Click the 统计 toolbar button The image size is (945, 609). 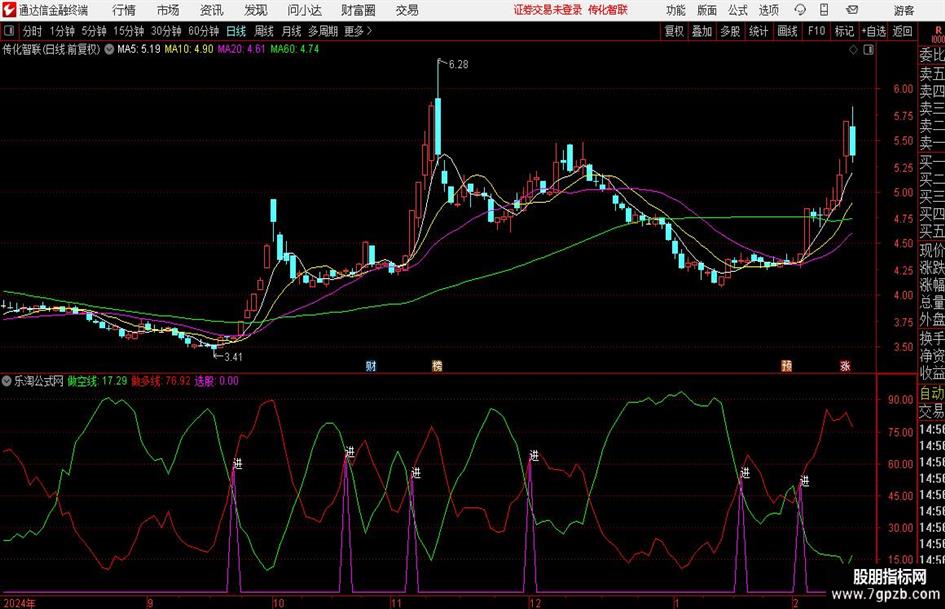758,31
